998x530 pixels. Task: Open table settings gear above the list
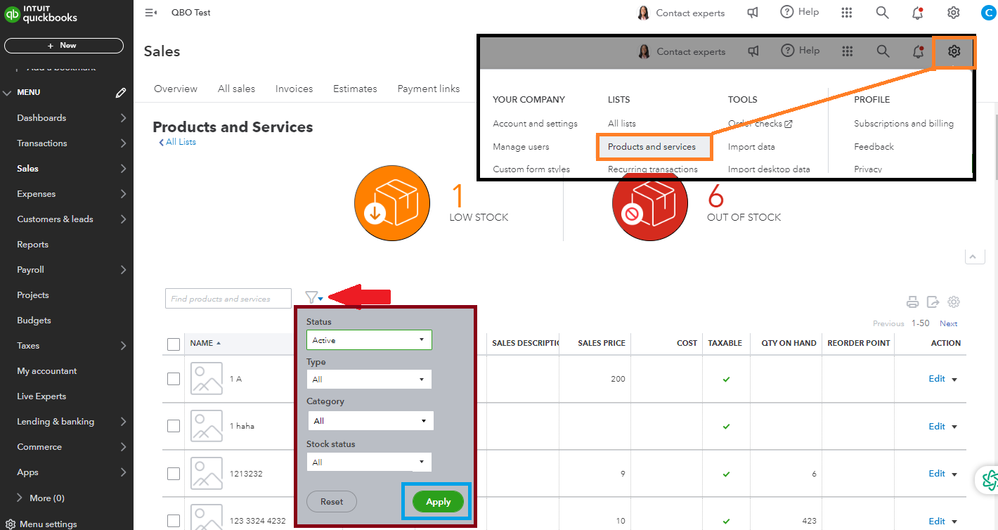[953, 302]
